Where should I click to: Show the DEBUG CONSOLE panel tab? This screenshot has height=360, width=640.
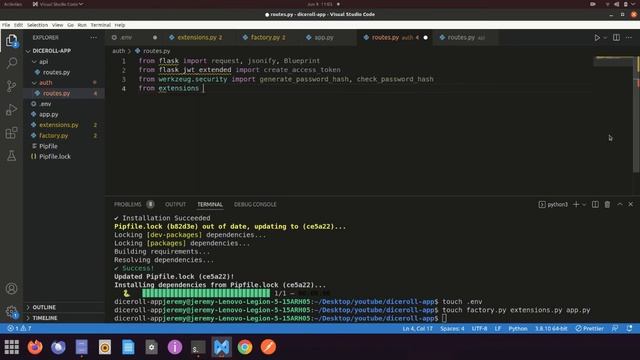[255, 204]
